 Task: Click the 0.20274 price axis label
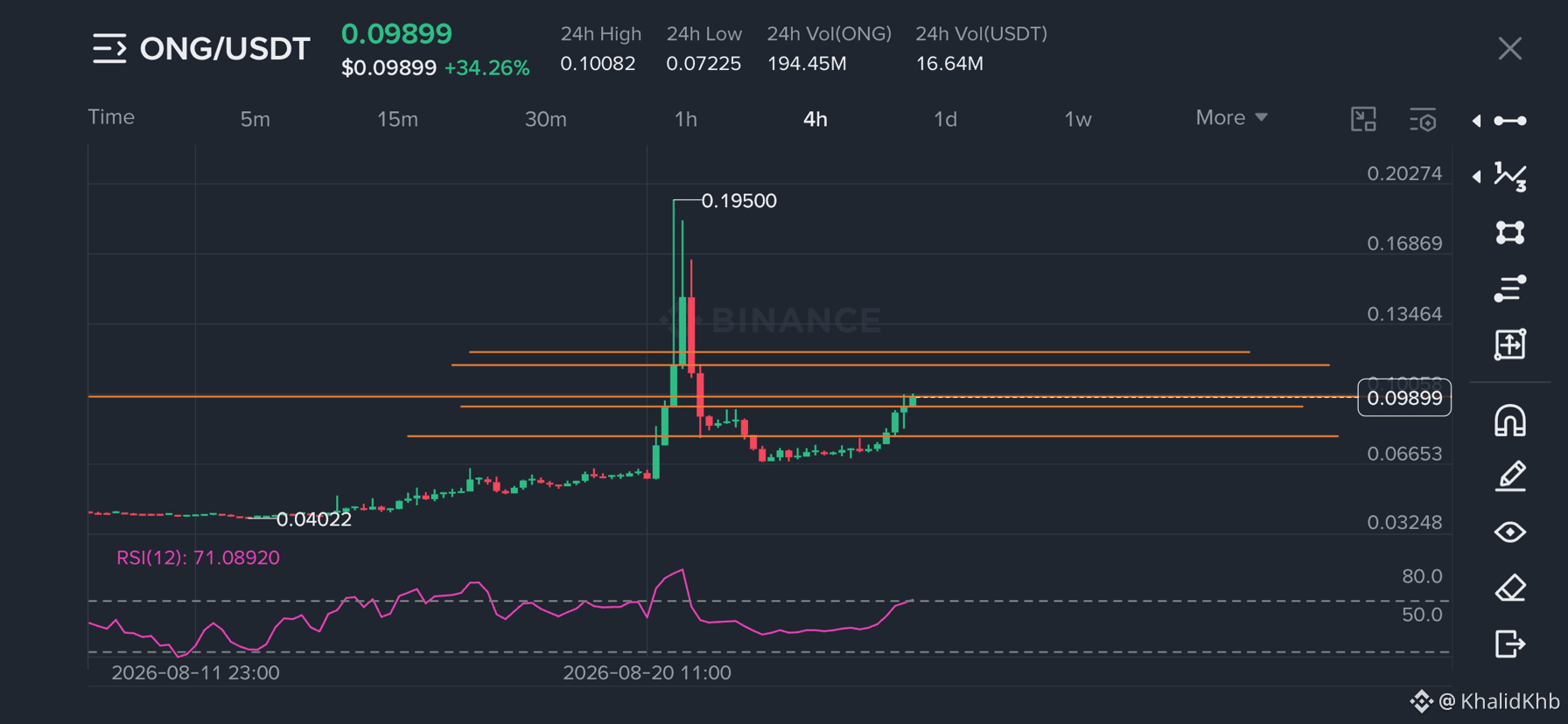point(1404,173)
